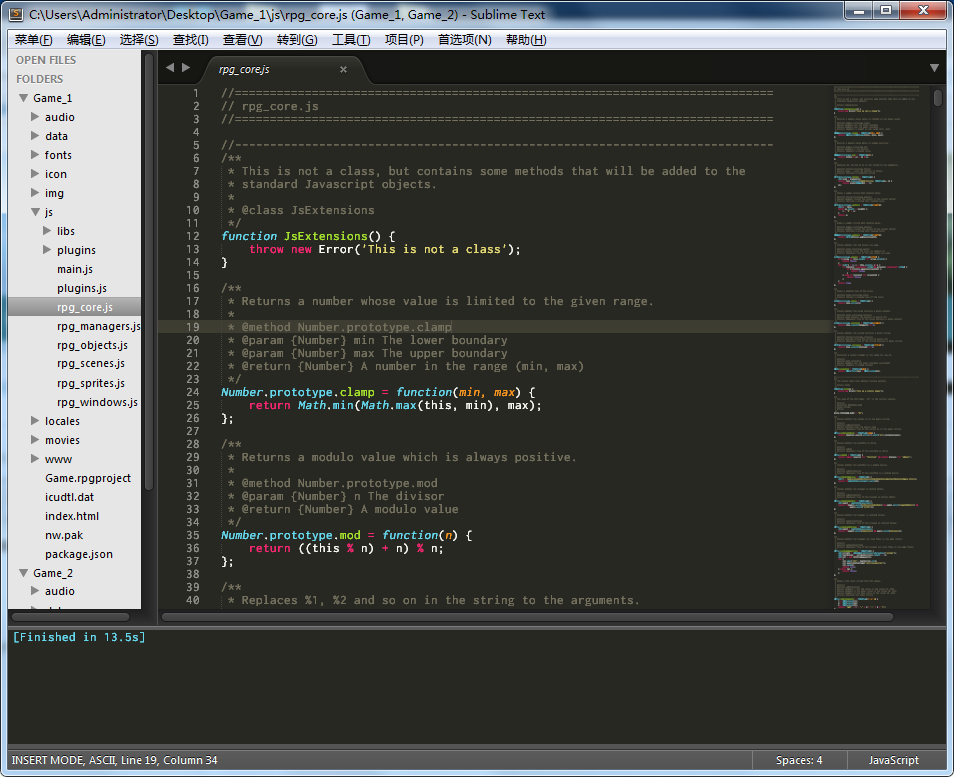954x777 pixels.
Task: Click the editor horizontal scrollbar
Action: pos(527,617)
